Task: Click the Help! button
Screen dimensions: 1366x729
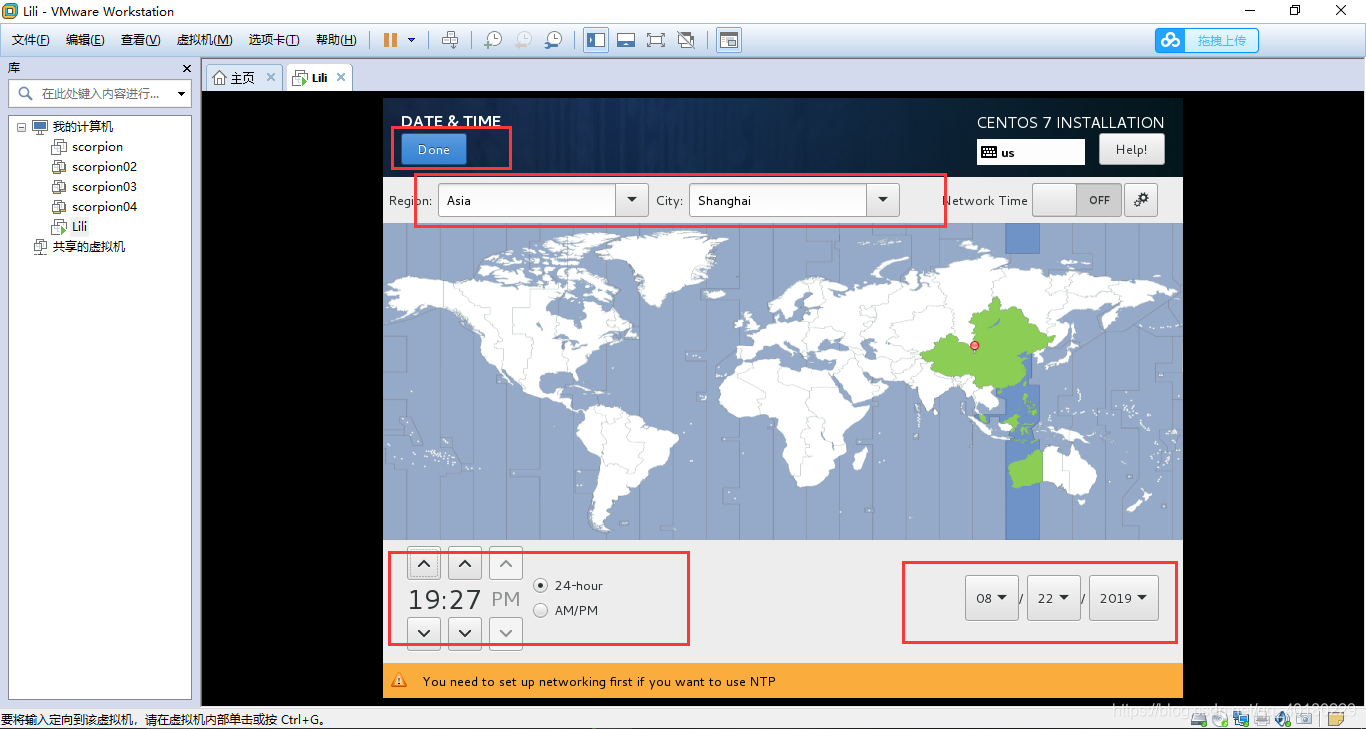Action: (x=1132, y=150)
